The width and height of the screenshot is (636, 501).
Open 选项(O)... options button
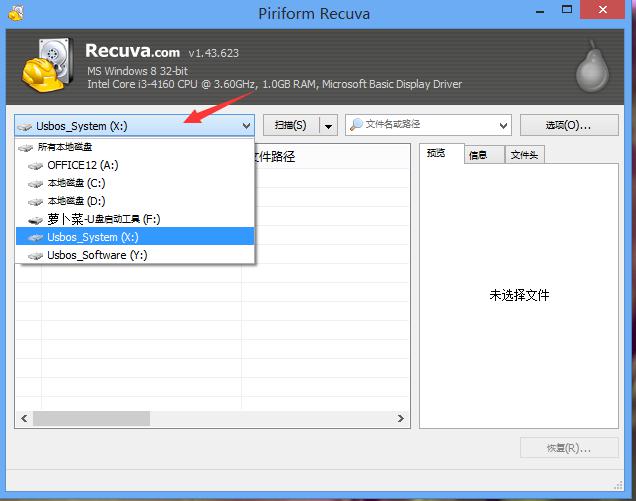coord(569,125)
